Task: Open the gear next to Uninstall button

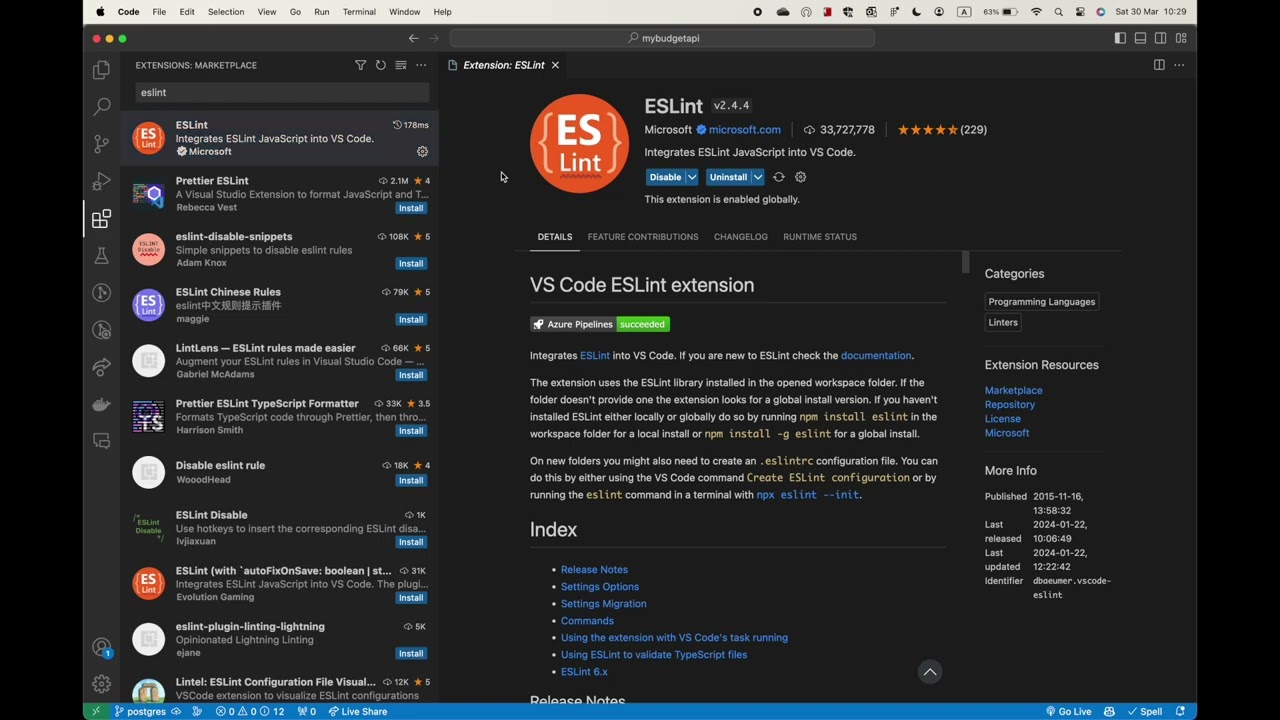Action: [x=800, y=177]
